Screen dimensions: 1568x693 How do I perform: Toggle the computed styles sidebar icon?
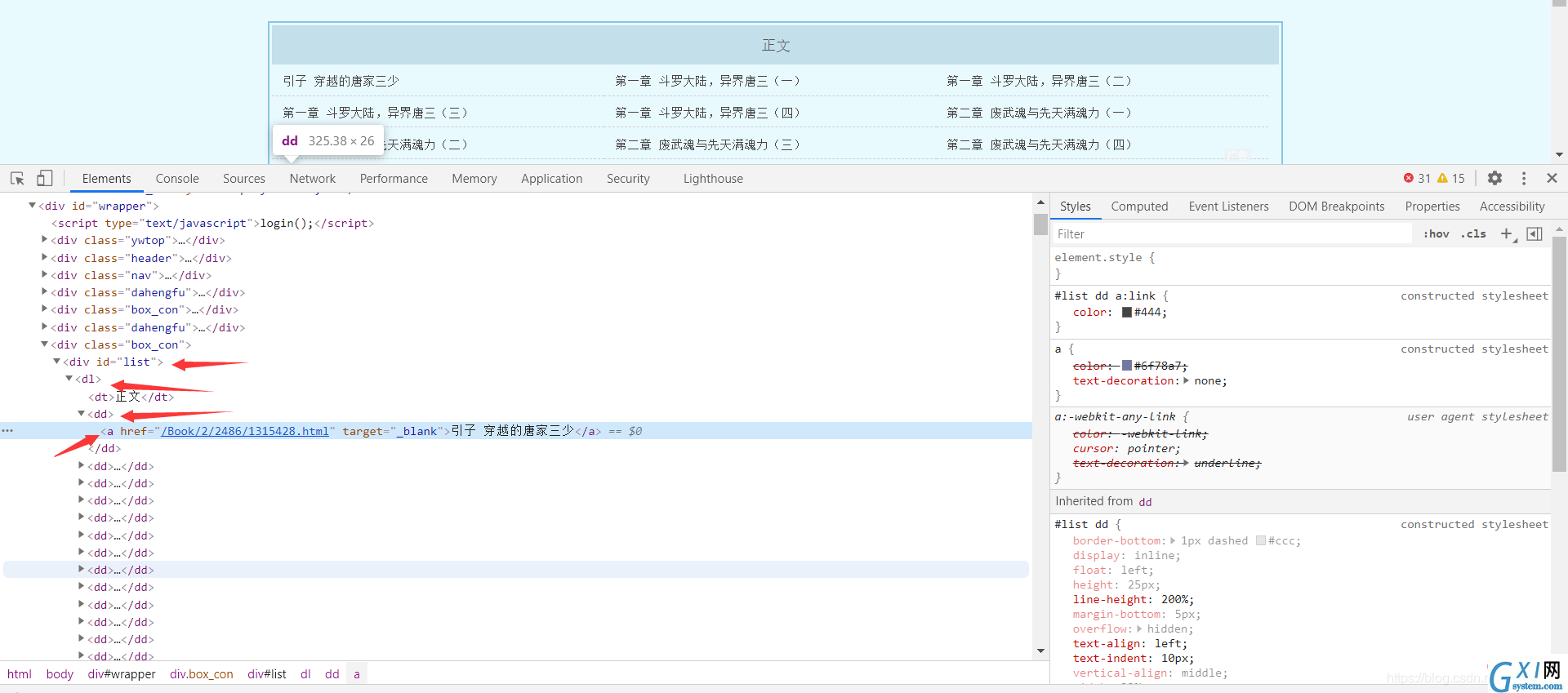(x=1535, y=234)
